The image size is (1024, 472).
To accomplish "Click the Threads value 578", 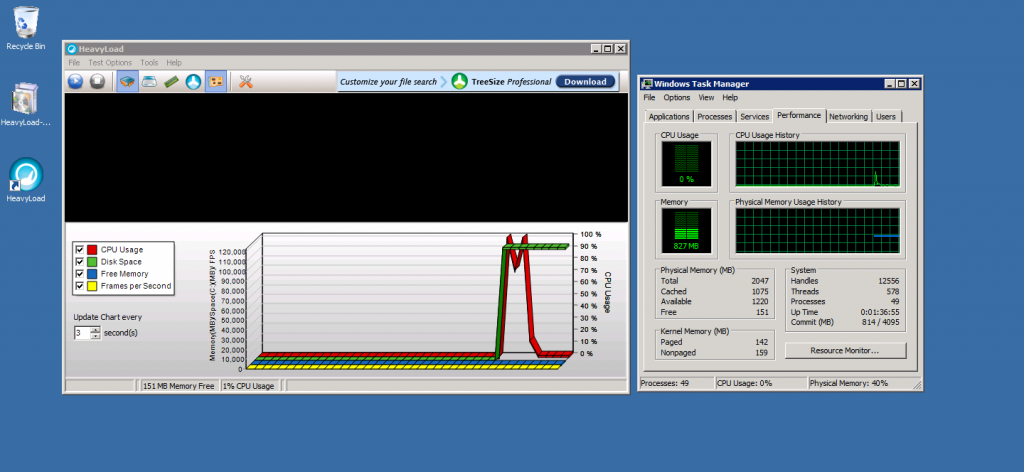I will point(893,291).
